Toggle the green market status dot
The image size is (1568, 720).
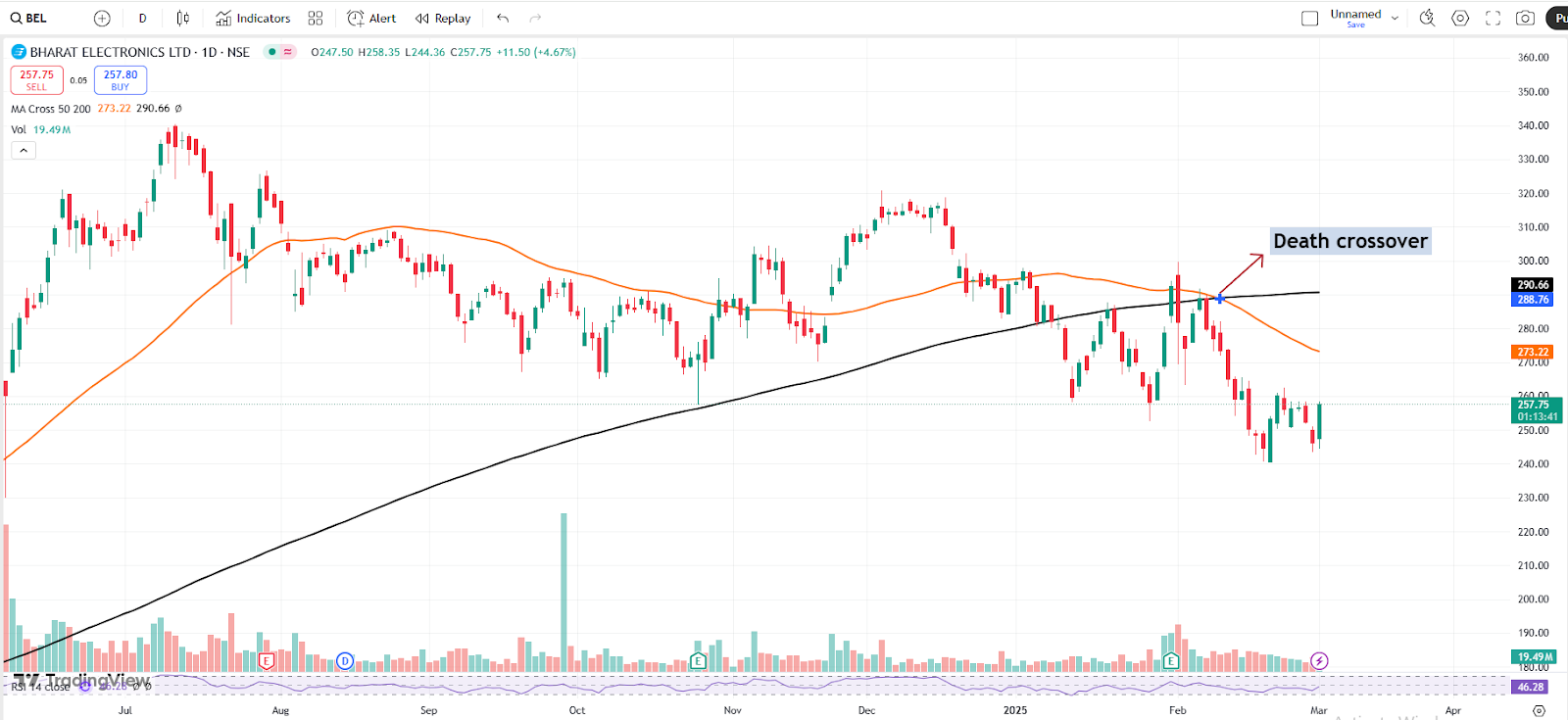coord(271,52)
